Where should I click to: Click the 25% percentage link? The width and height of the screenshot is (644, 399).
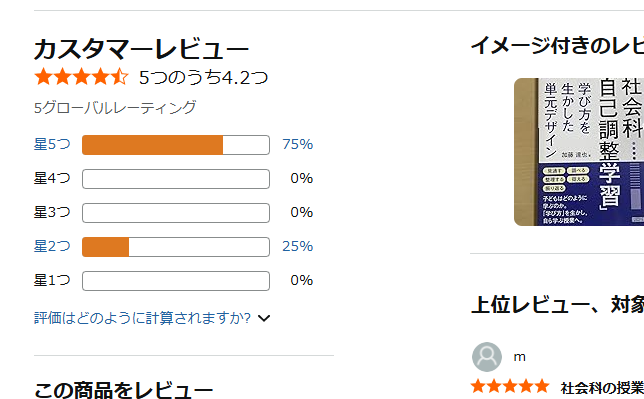point(297,247)
